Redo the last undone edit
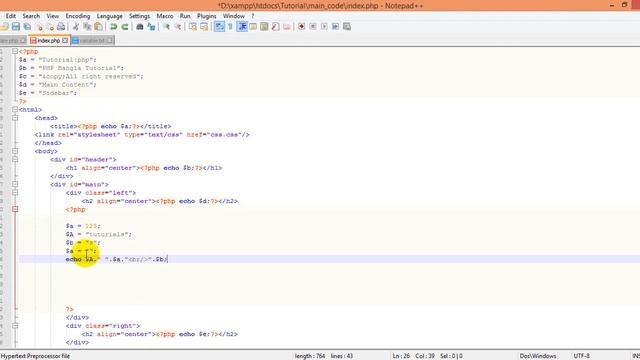The width and height of the screenshot is (640, 360). point(125,27)
